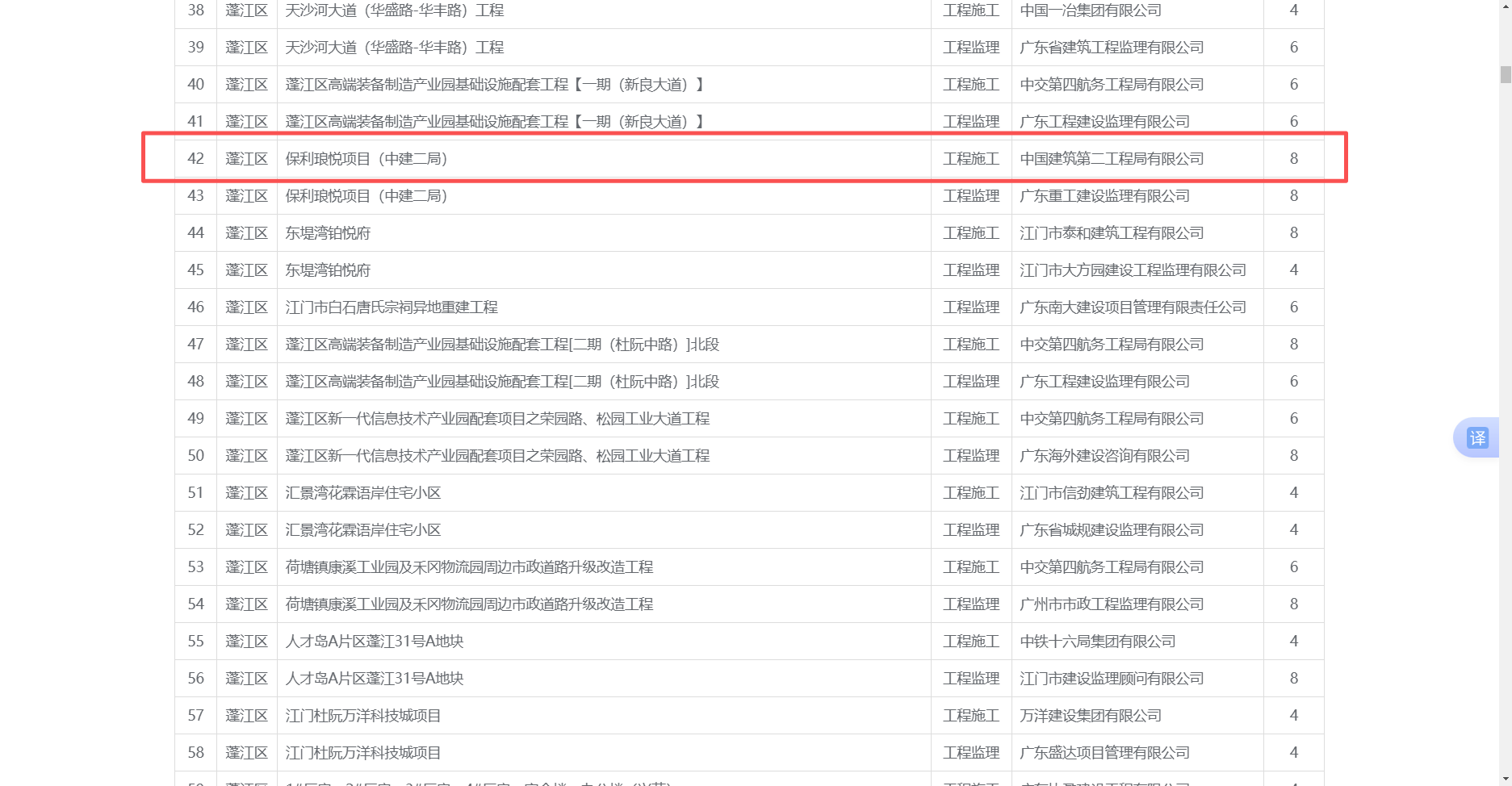Click score 4 in row 58
The height and width of the screenshot is (786, 1512).
coord(1294,753)
